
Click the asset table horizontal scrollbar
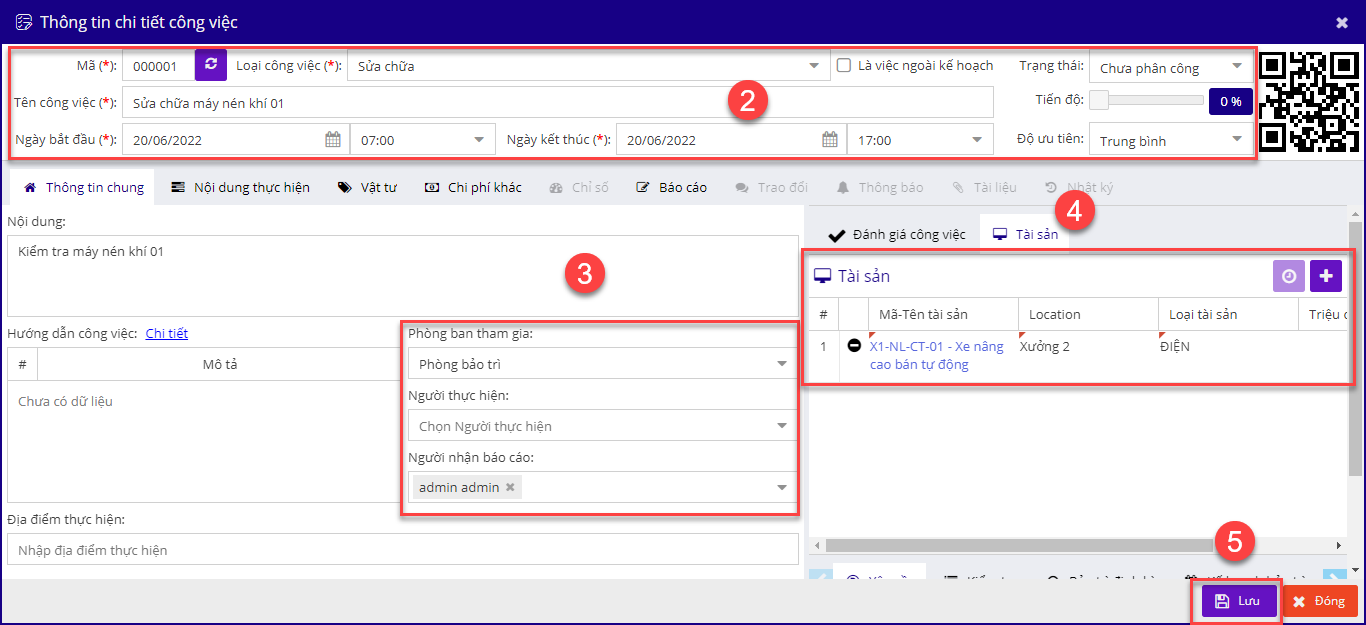tap(1019, 545)
